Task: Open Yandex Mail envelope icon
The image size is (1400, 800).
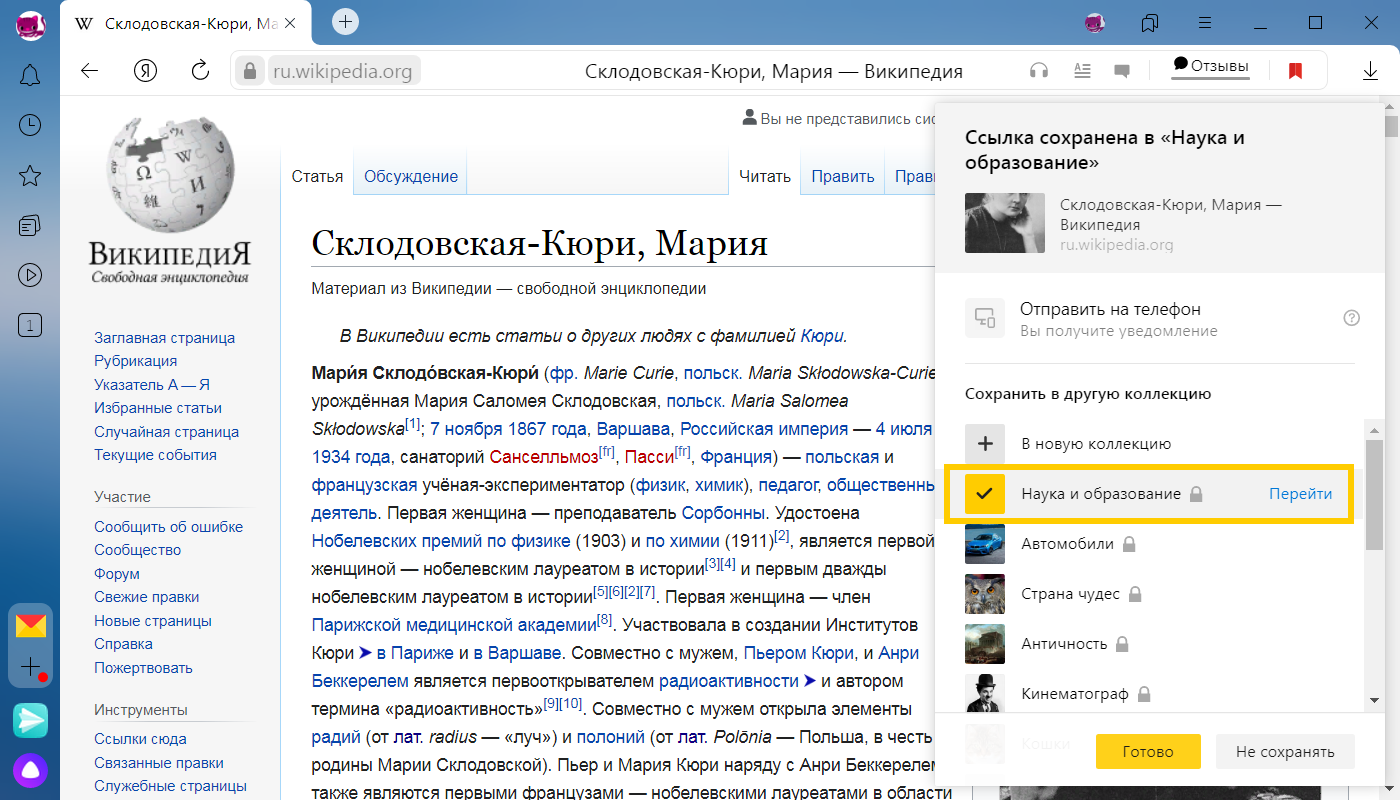Action: coord(31,626)
